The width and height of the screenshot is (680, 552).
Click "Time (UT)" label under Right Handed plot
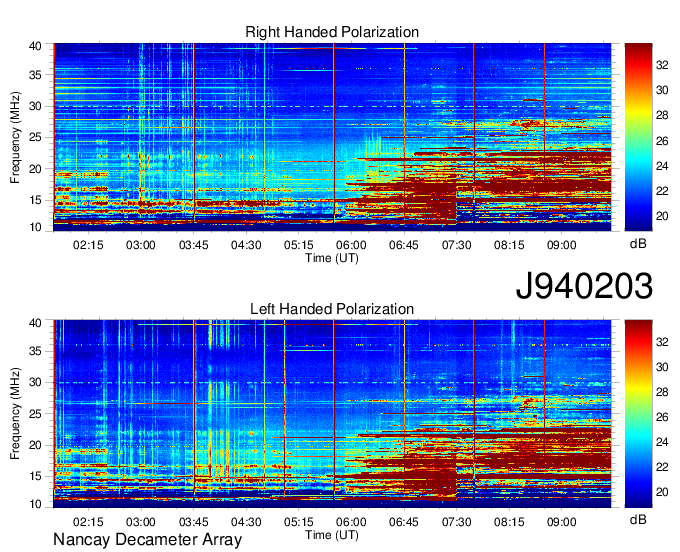click(332, 258)
